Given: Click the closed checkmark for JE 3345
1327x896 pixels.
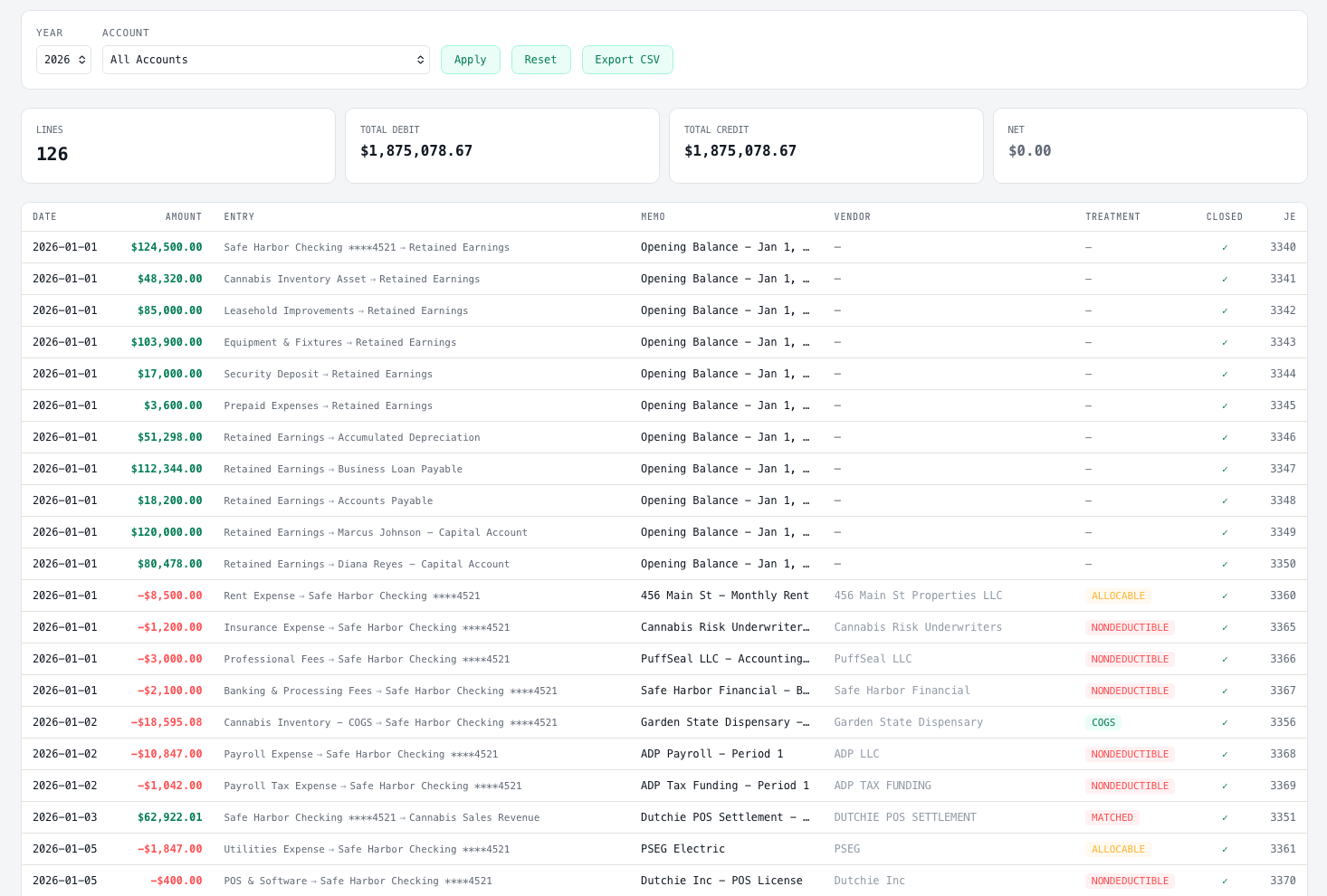Looking at the screenshot, I should (1225, 406).
